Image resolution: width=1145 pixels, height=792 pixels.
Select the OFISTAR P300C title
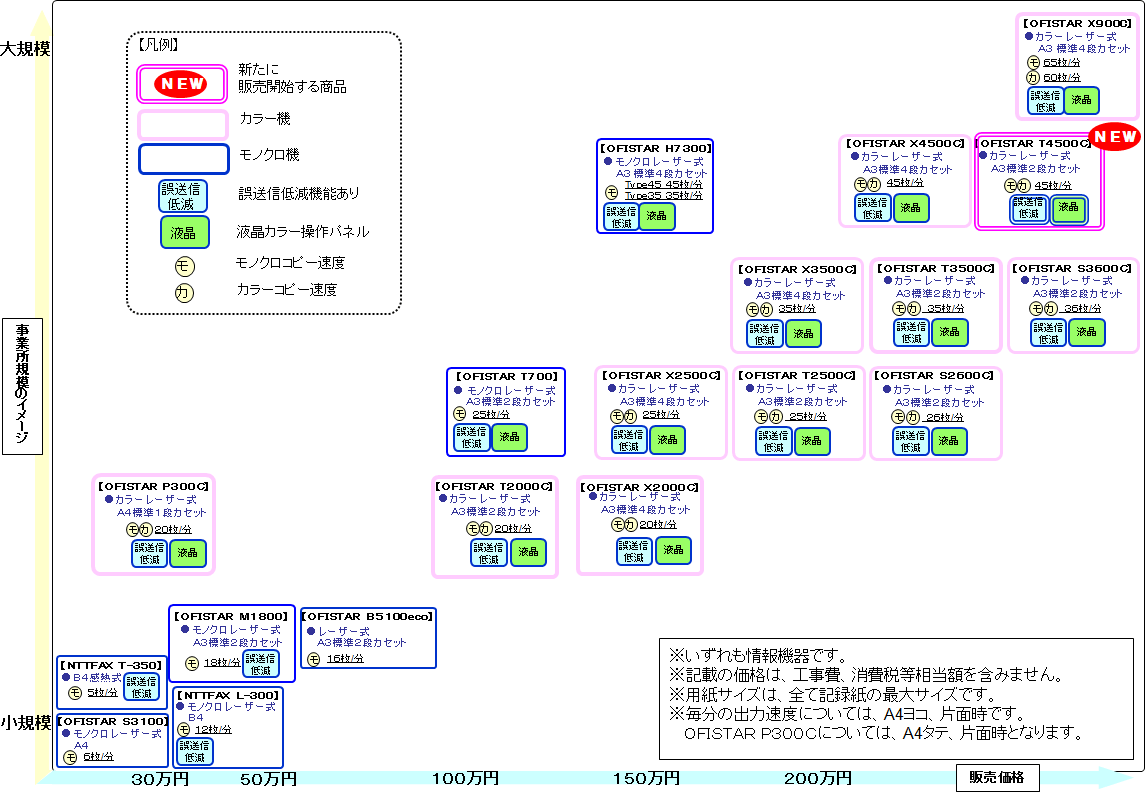[153, 486]
